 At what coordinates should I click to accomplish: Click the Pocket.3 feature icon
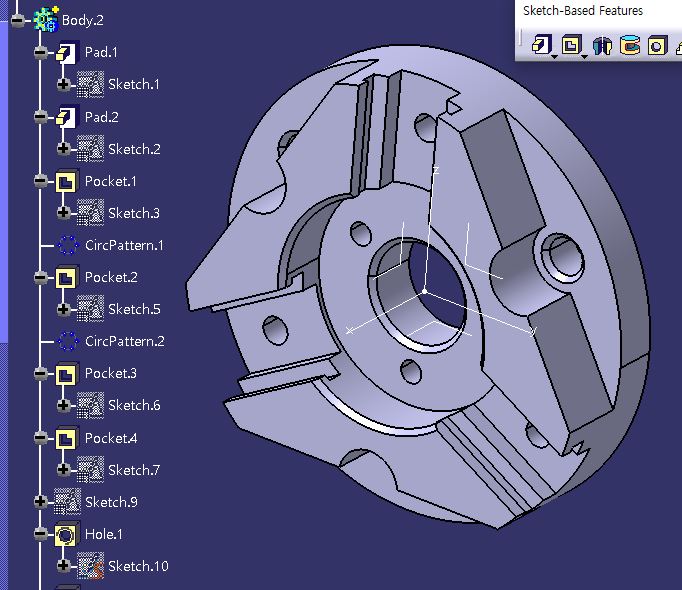[67, 373]
